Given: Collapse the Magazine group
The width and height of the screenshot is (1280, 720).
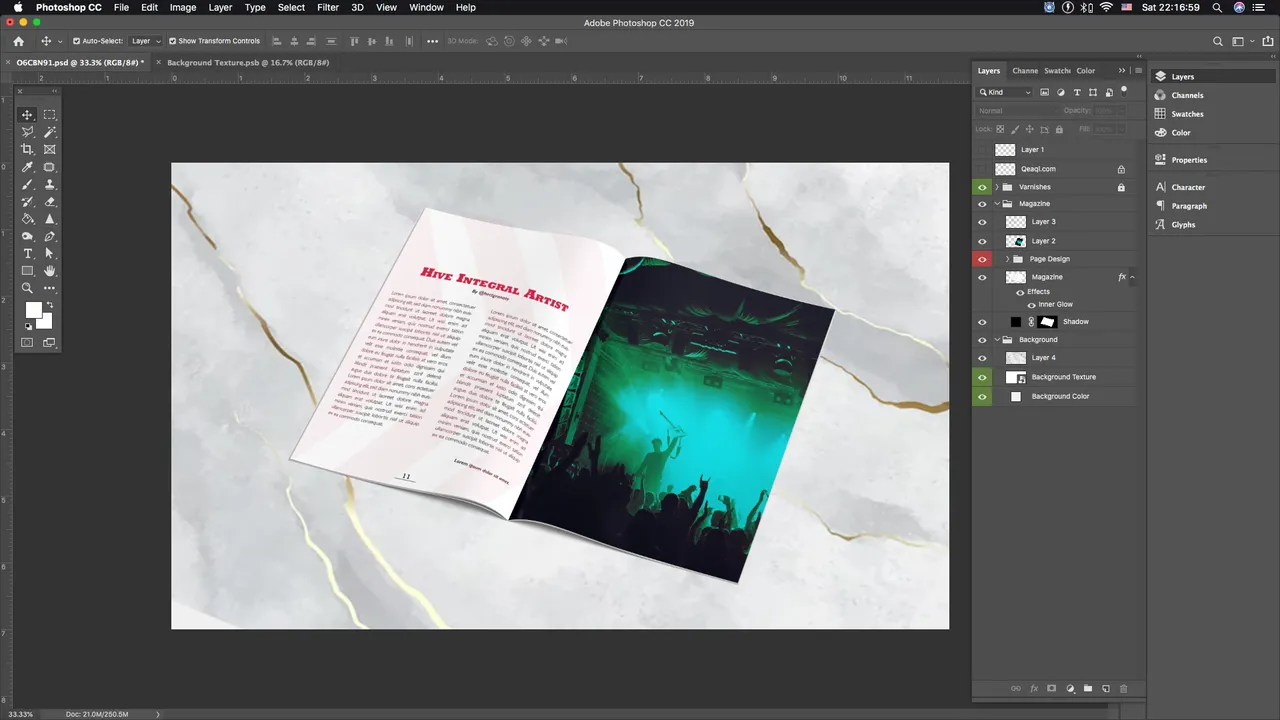Looking at the screenshot, I should [996, 204].
